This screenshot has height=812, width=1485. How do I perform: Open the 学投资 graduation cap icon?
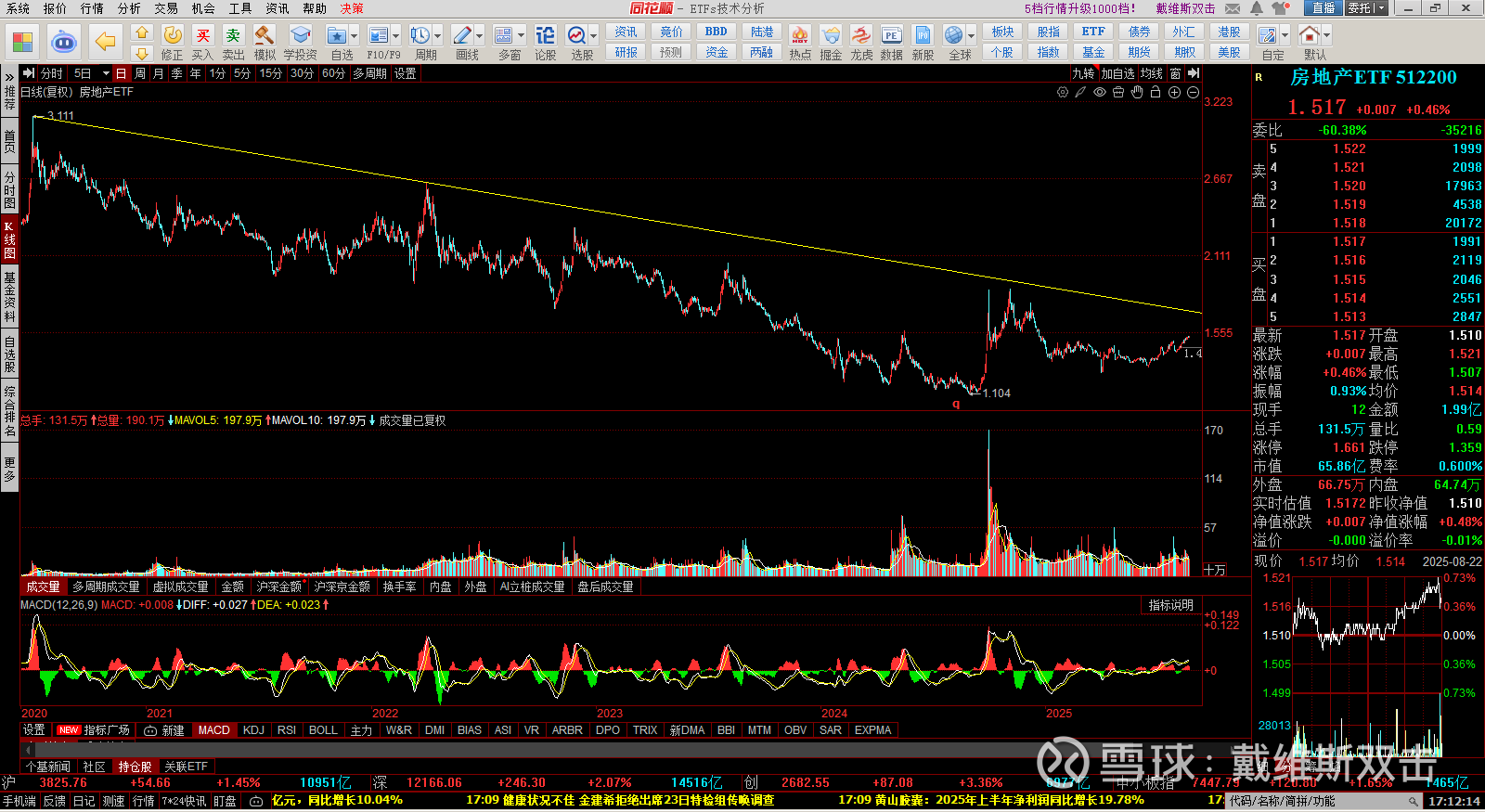(300, 35)
